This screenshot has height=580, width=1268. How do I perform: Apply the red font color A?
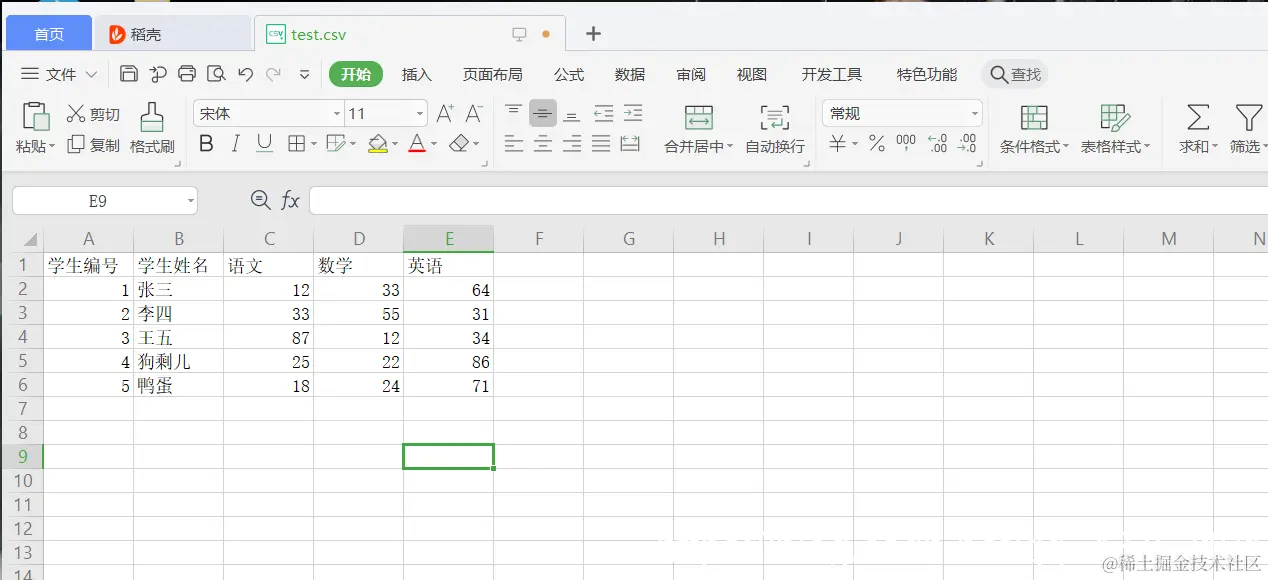416,144
